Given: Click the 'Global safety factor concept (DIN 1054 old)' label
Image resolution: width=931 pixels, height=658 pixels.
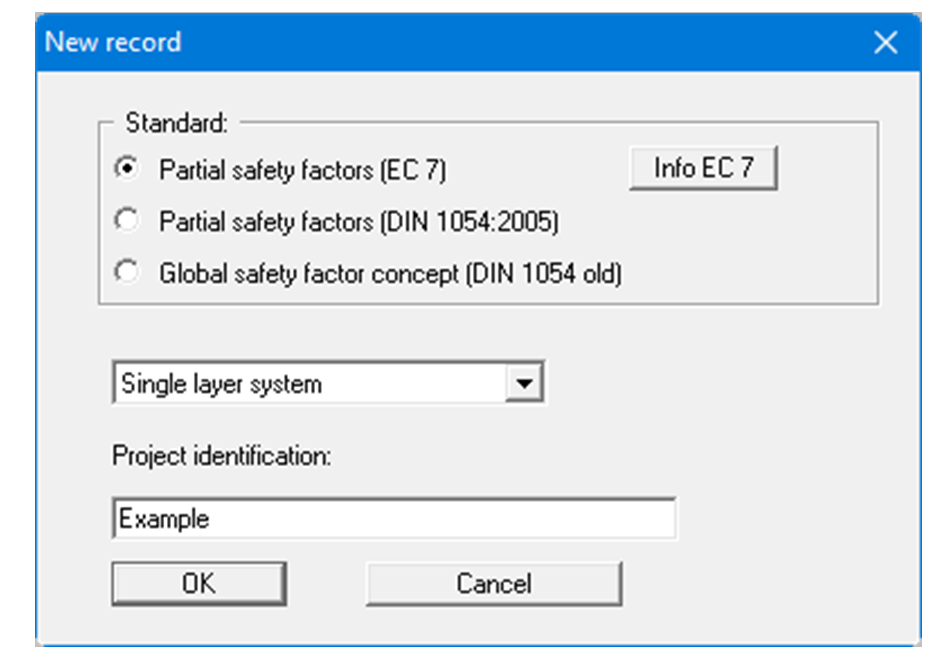Looking at the screenshot, I should (x=390, y=274).
